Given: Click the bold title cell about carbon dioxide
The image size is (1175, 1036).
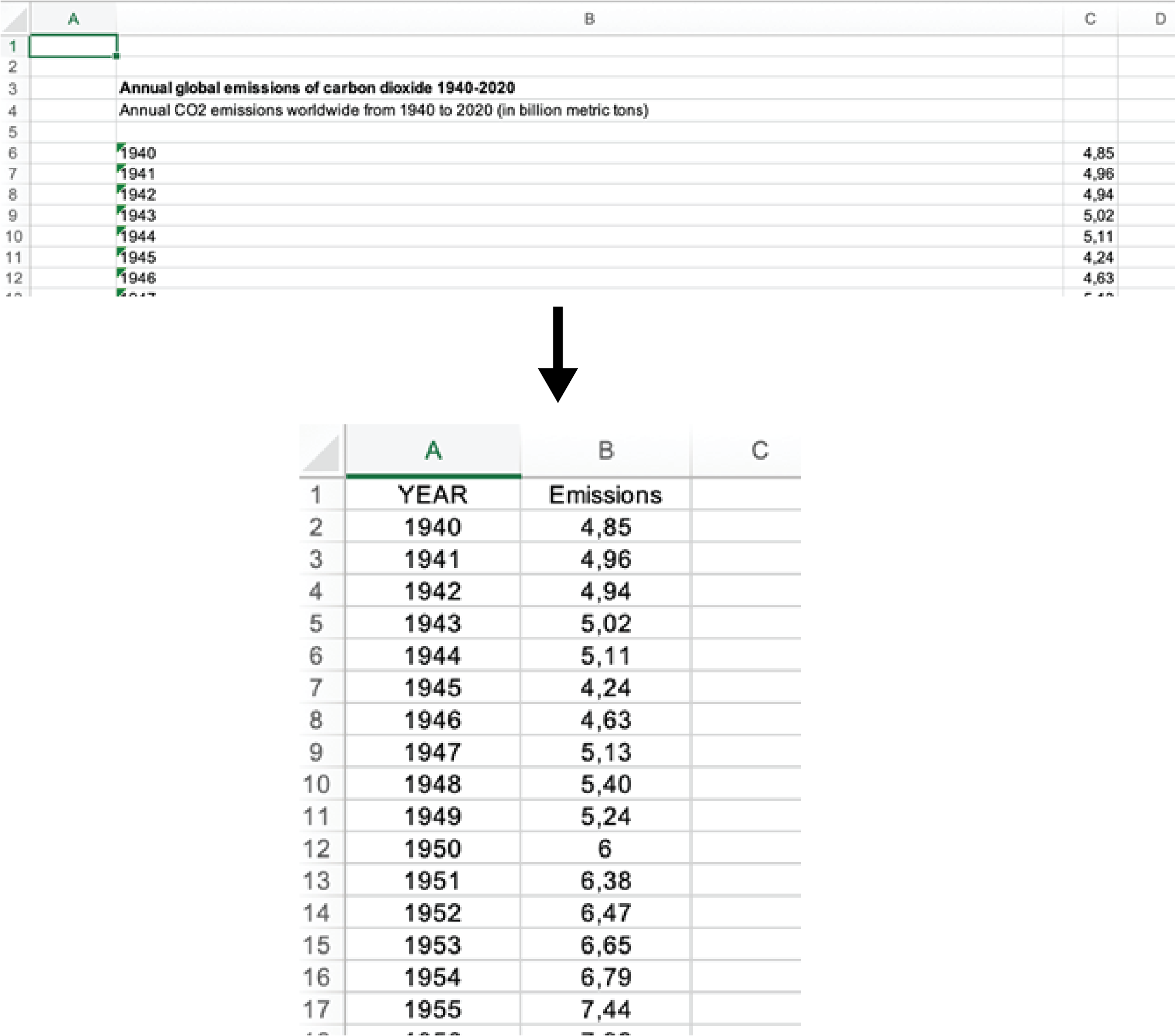Looking at the screenshot, I should 317,88.
